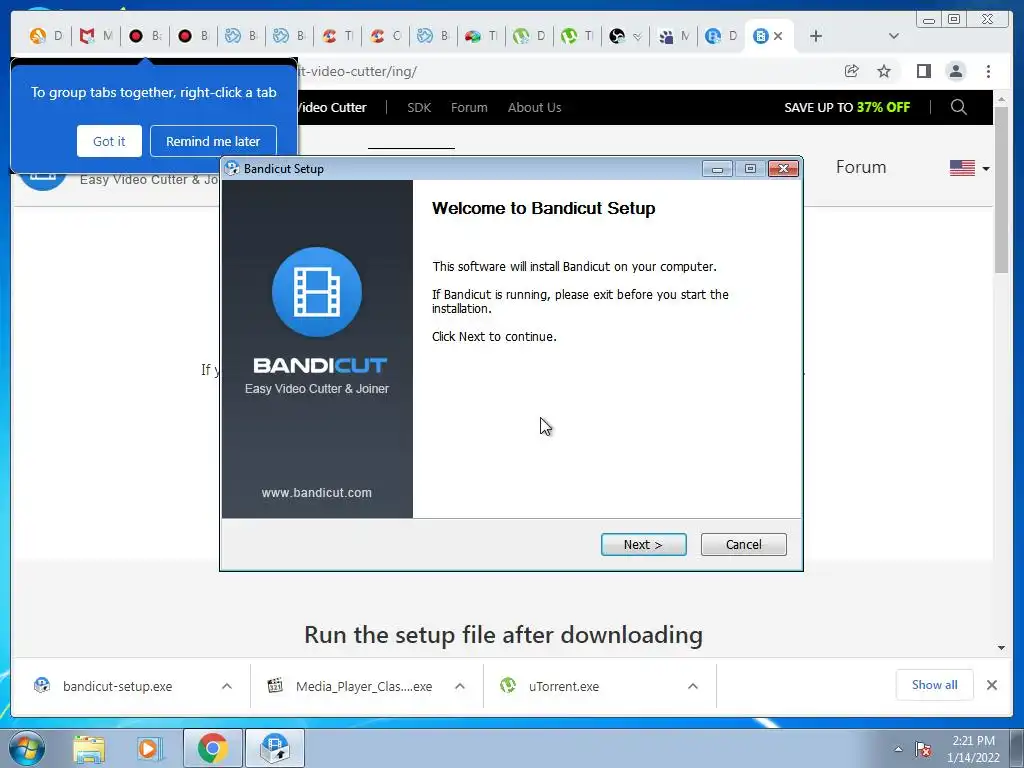Open Windows Media Player from taskbar
The image size is (1024, 768).
click(150, 749)
